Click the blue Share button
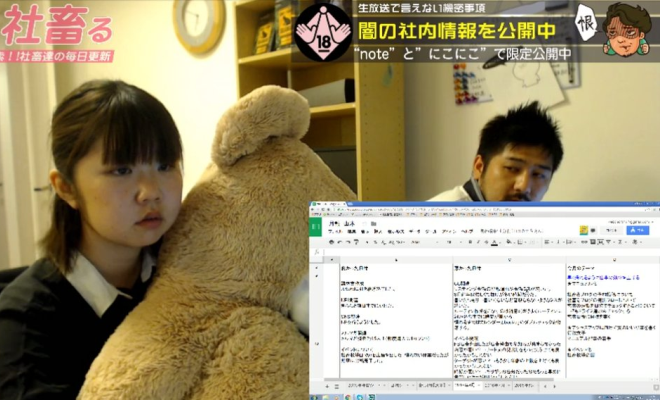 pyautogui.click(x=637, y=230)
